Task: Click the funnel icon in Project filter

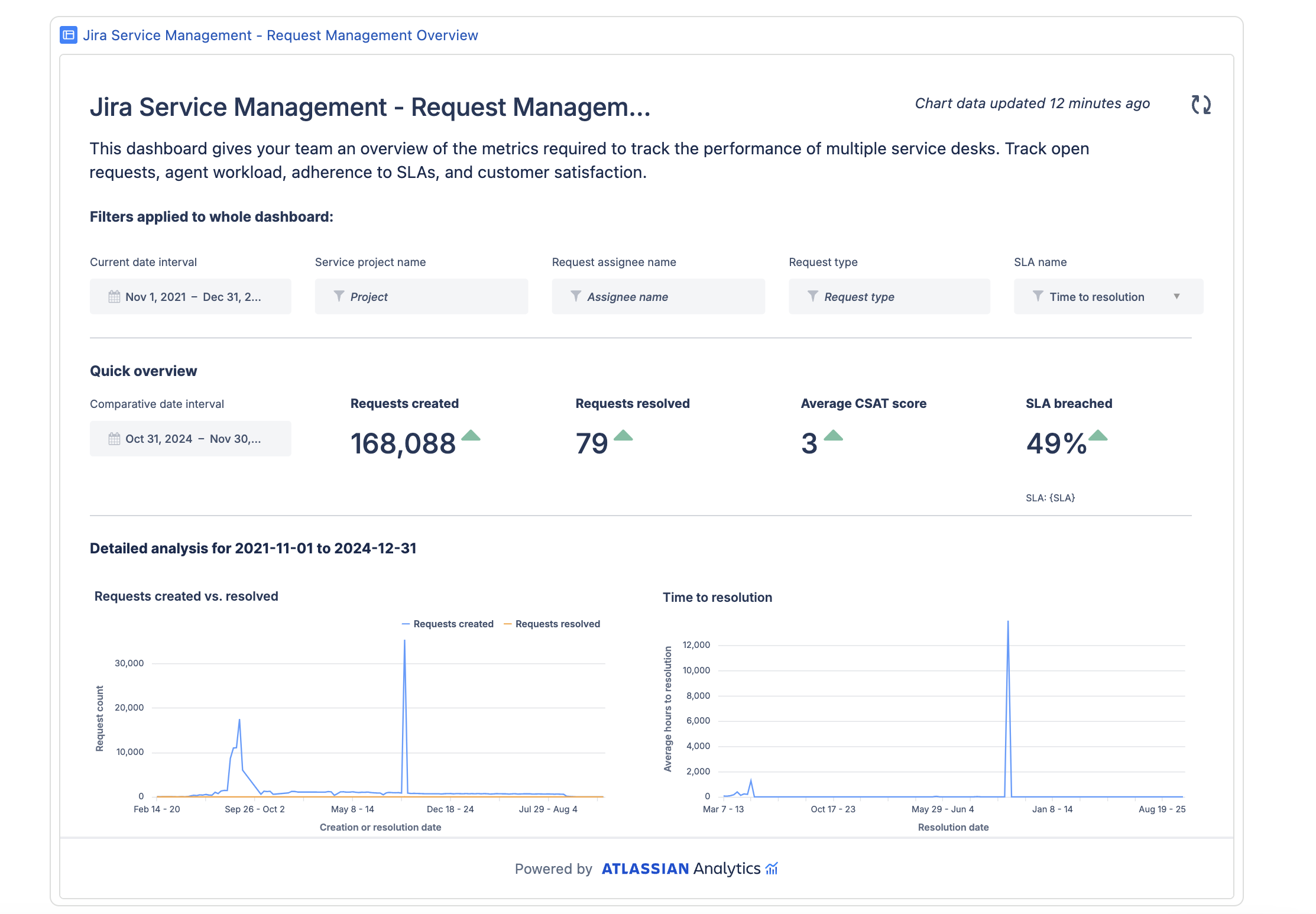Action: pos(339,296)
